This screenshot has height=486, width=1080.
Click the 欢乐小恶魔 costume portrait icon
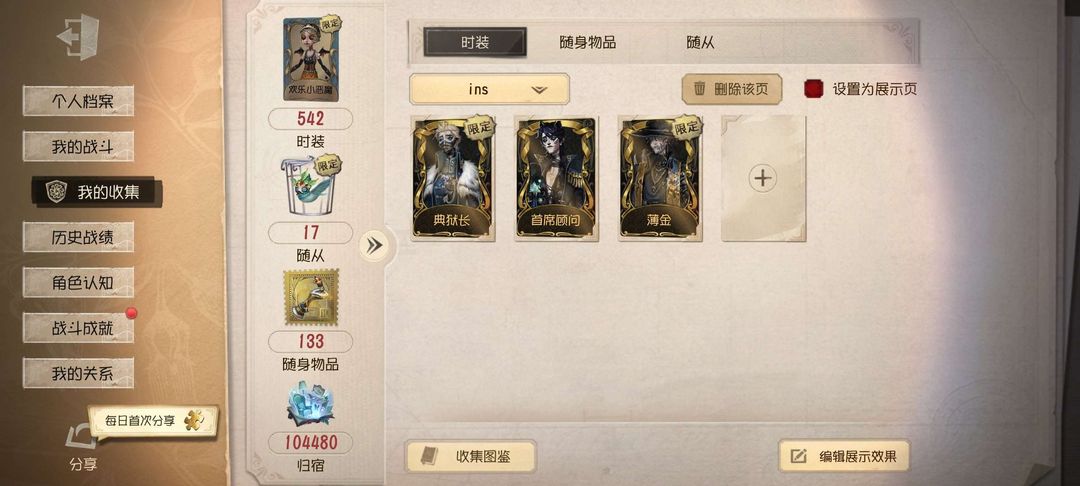tap(311, 59)
